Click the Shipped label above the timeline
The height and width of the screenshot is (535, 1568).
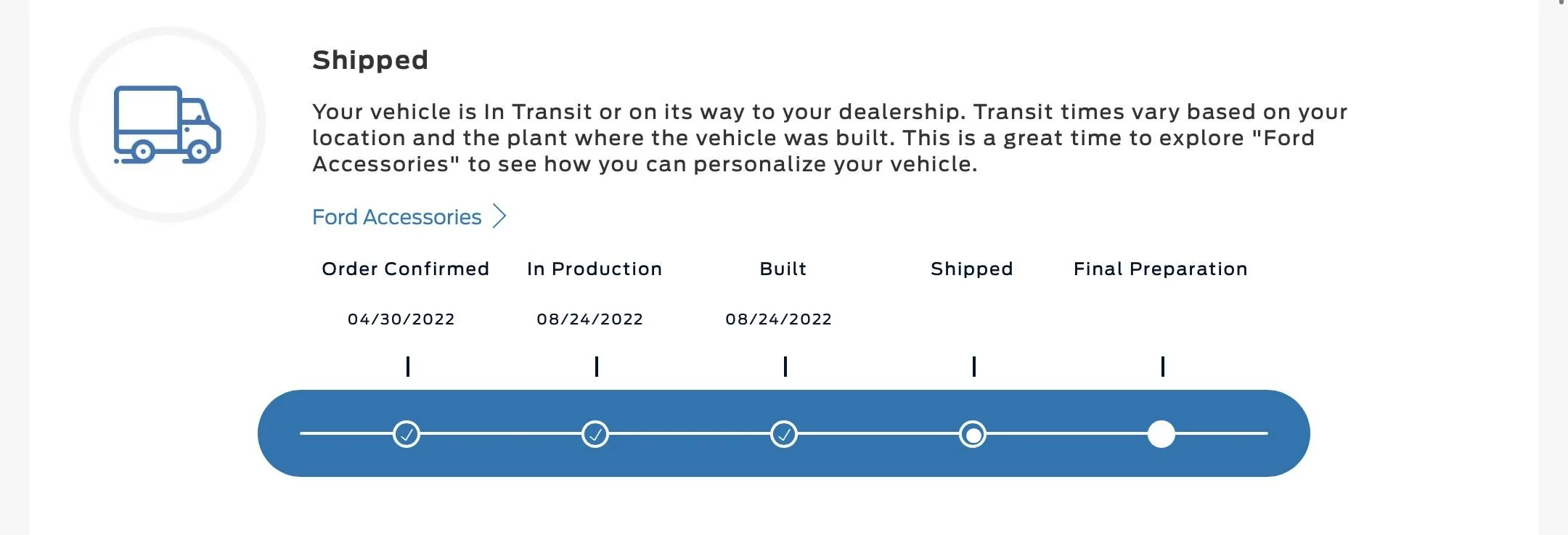(971, 269)
